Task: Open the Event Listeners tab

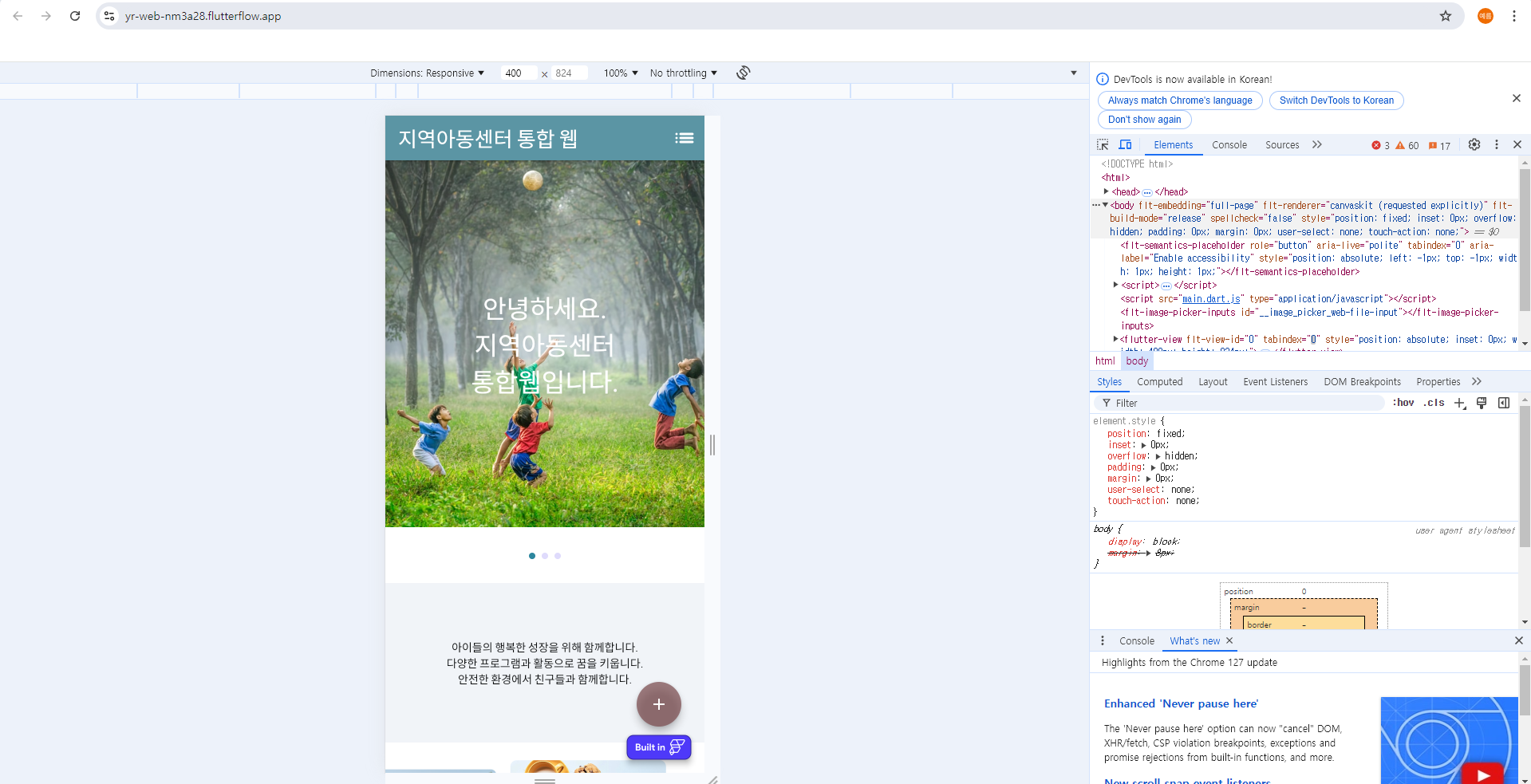Action: click(1275, 381)
